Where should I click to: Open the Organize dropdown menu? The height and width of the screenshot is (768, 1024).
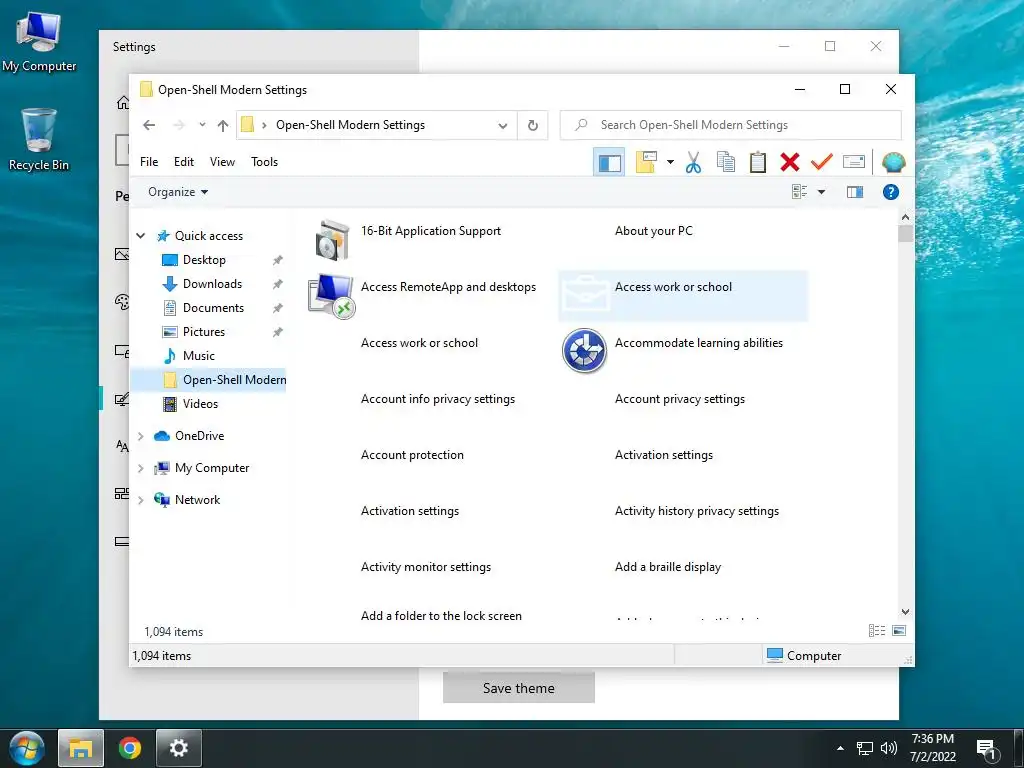(x=178, y=192)
